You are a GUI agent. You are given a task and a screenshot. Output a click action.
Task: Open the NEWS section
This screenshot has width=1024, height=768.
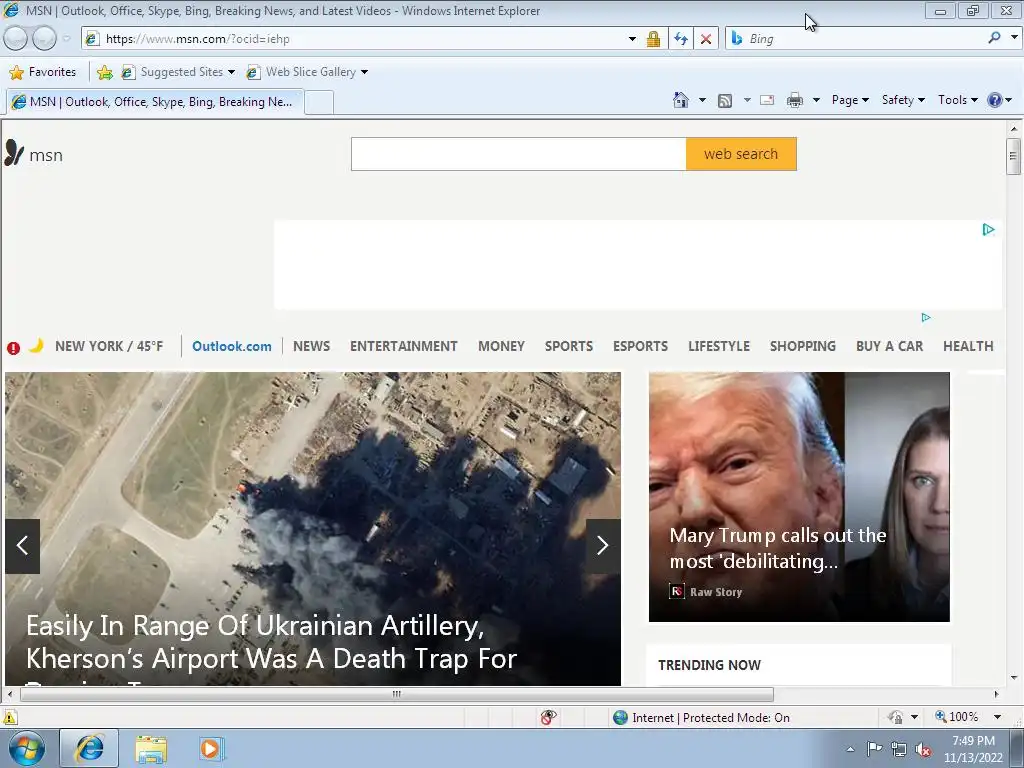pyautogui.click(x=312, y=346)
